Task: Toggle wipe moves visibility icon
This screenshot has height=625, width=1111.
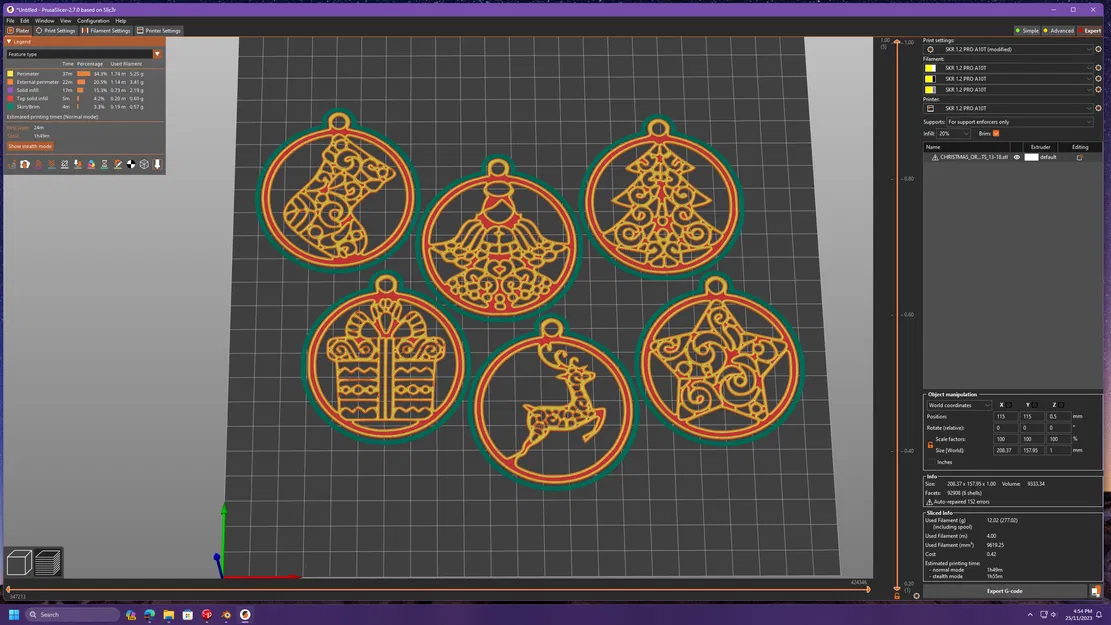Action: point(25,164)
